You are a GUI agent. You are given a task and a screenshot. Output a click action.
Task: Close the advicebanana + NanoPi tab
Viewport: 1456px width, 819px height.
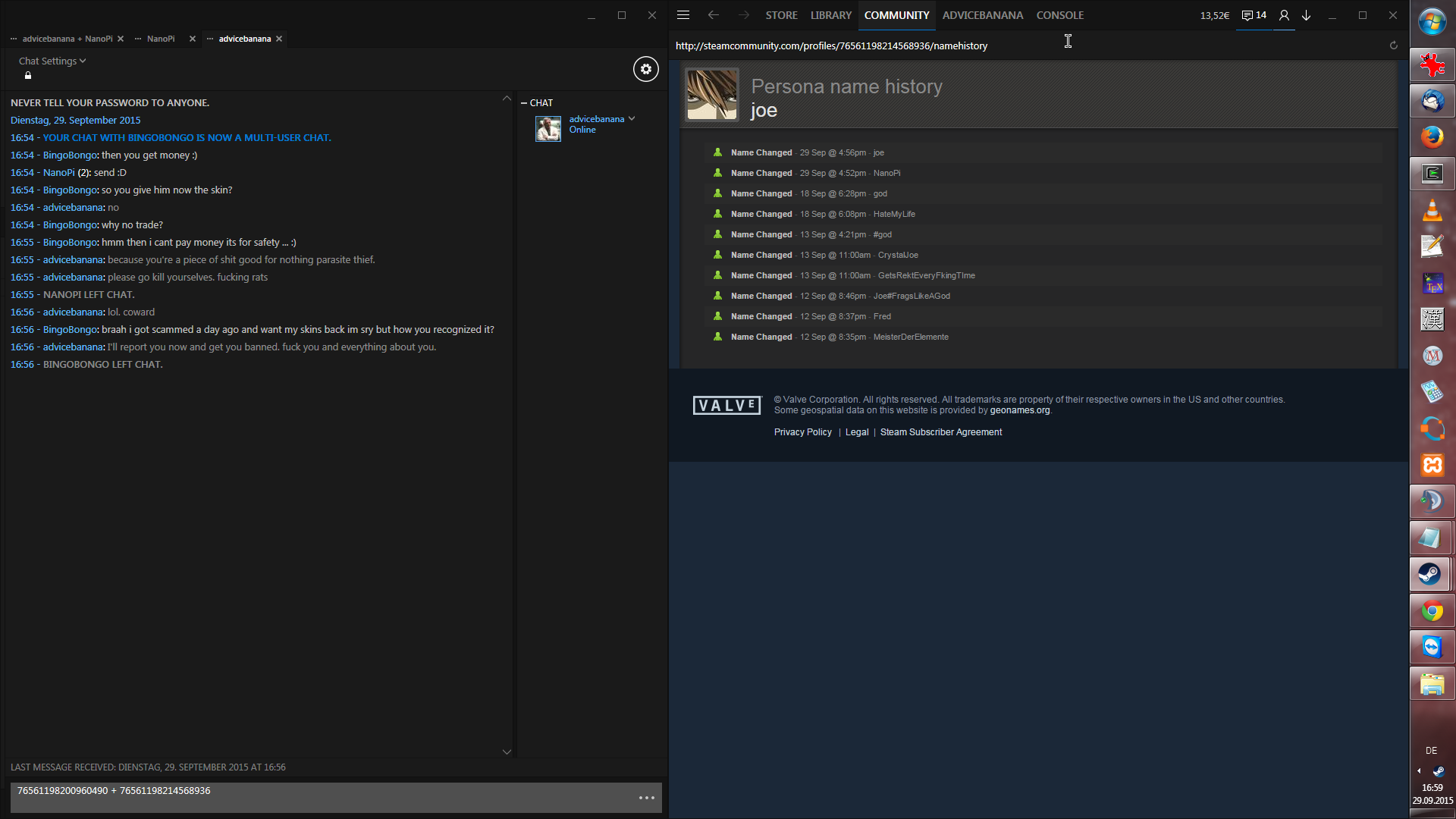(x=121, y=39)
